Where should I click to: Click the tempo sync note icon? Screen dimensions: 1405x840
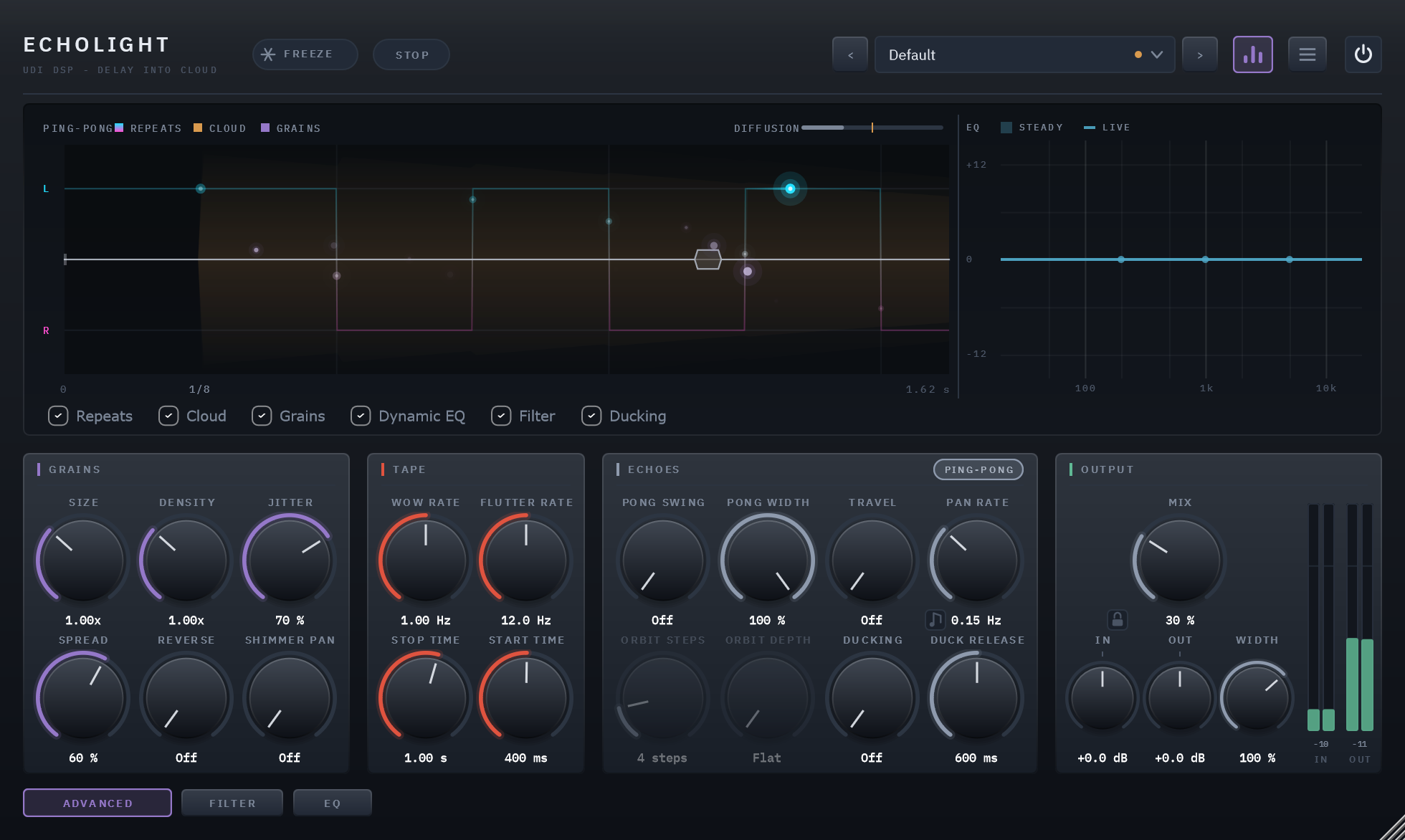tap(935, 619)
